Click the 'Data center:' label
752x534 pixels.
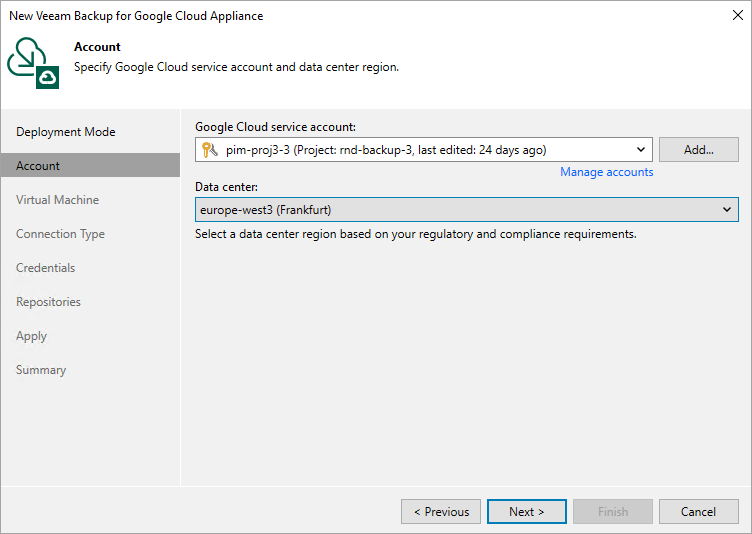pos(226,187)
